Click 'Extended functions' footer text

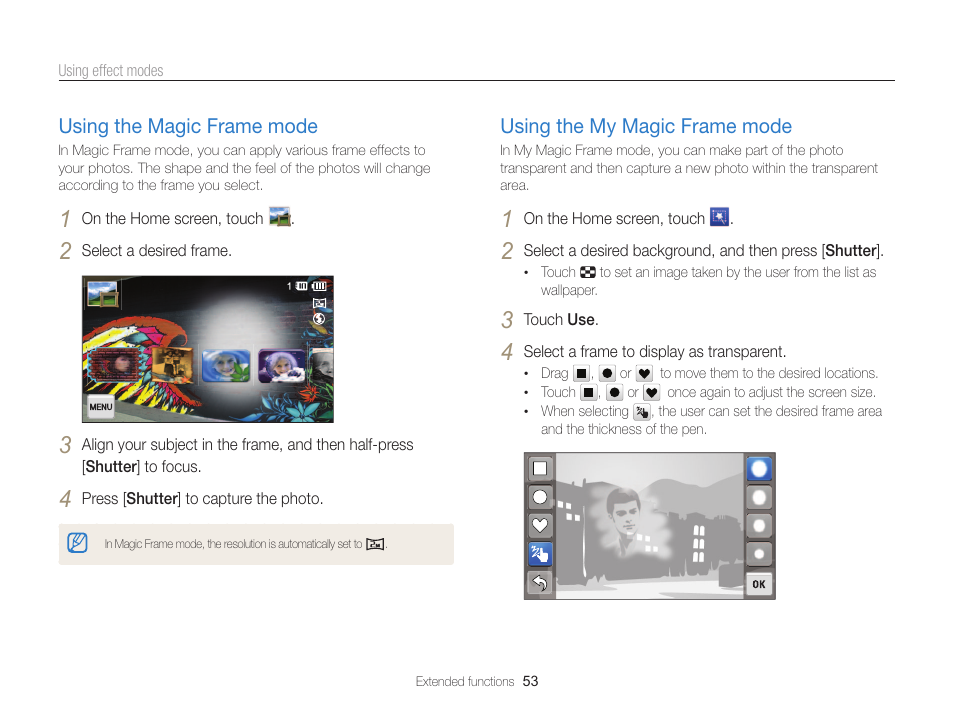pos(465,682)
